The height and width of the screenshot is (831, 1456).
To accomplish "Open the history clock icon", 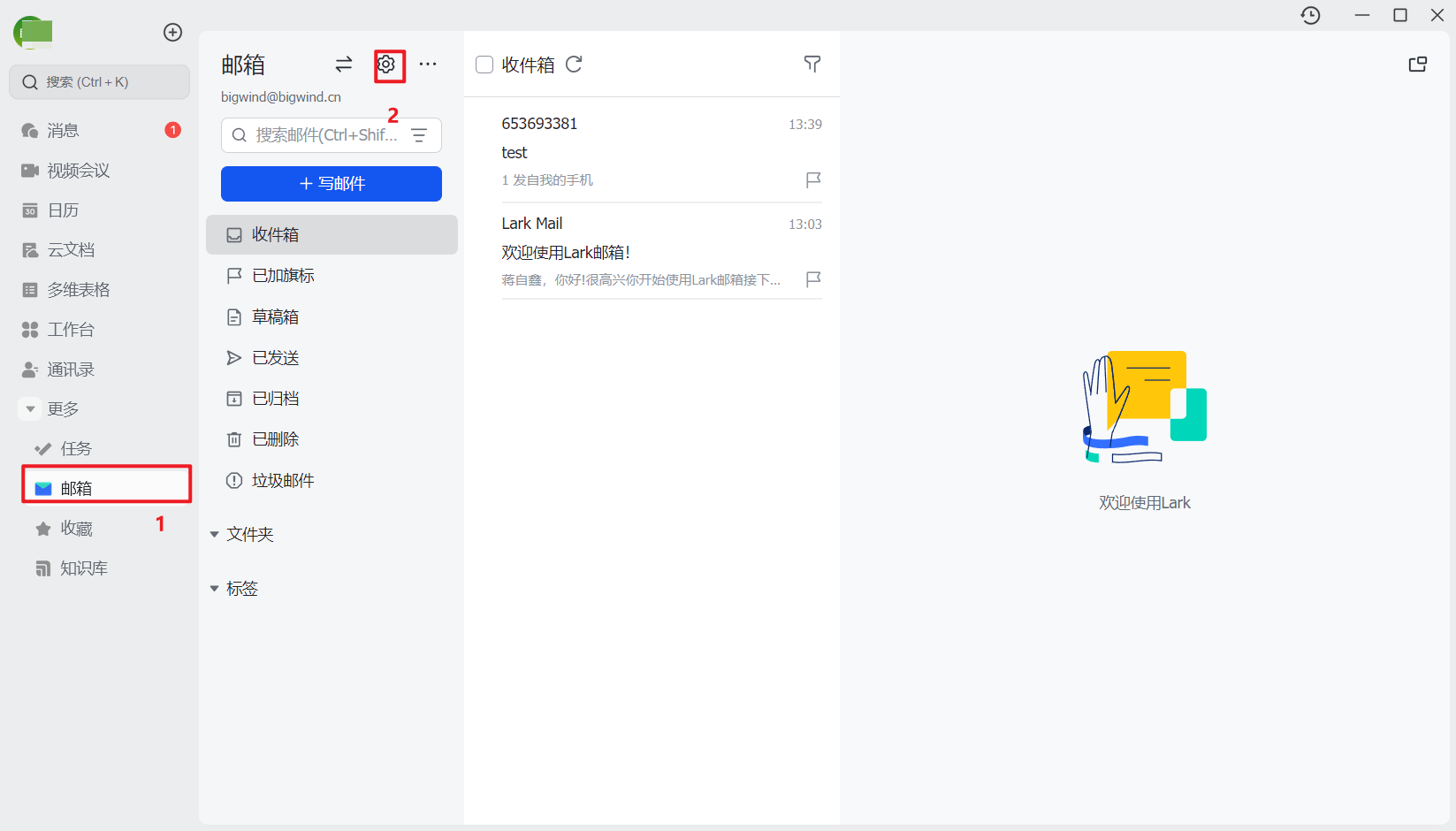I will [x=1311, y=15].
